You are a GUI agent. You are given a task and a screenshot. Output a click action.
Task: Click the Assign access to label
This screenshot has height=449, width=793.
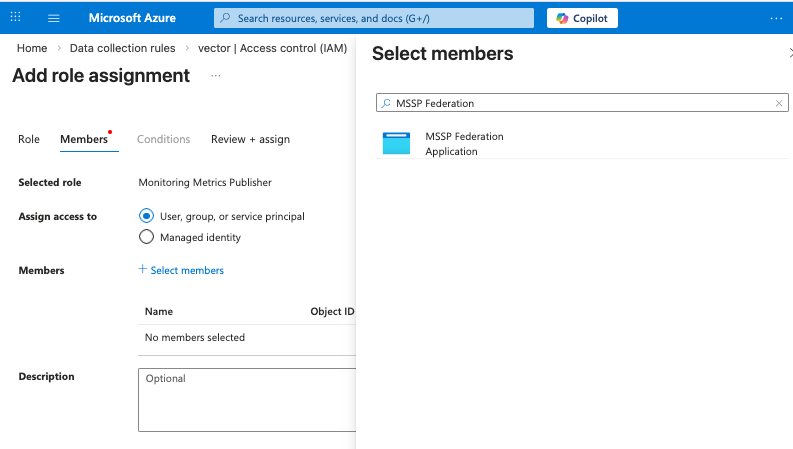[58, 216]
